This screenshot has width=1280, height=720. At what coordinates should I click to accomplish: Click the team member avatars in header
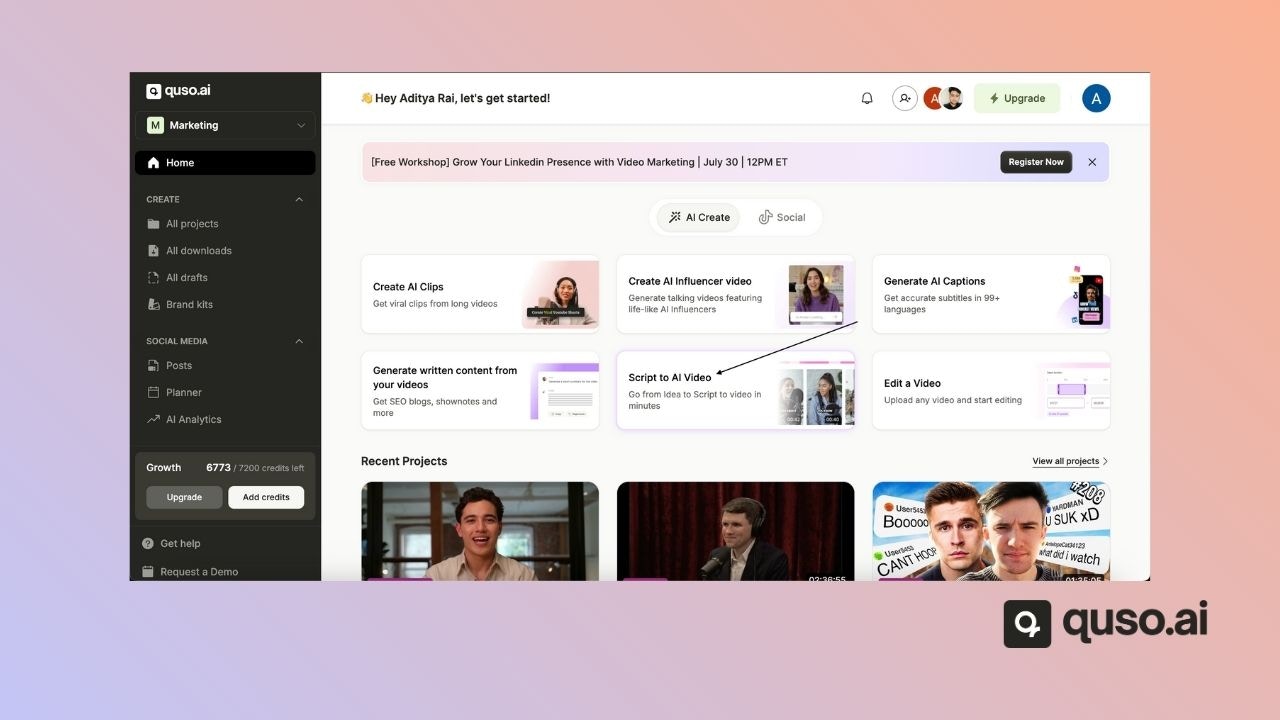[943, 98]
